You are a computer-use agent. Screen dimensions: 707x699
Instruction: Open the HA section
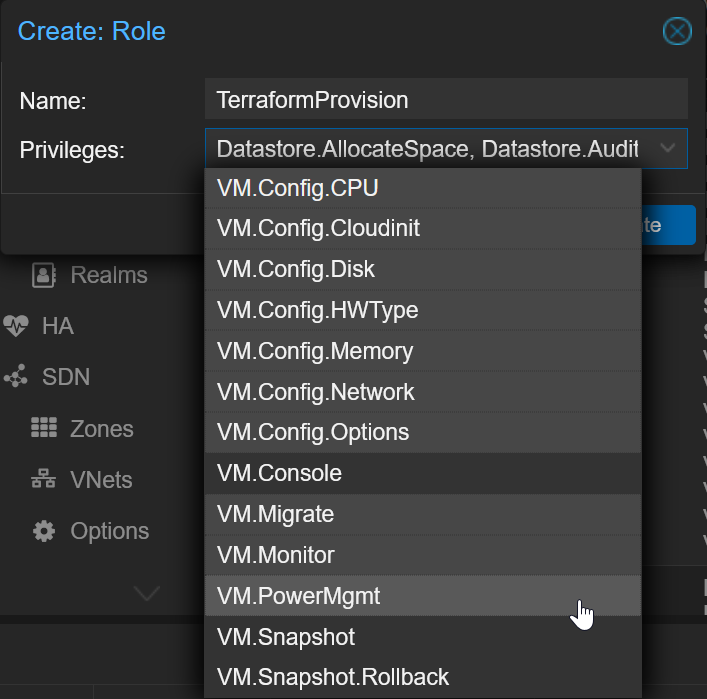coord(58,326)
